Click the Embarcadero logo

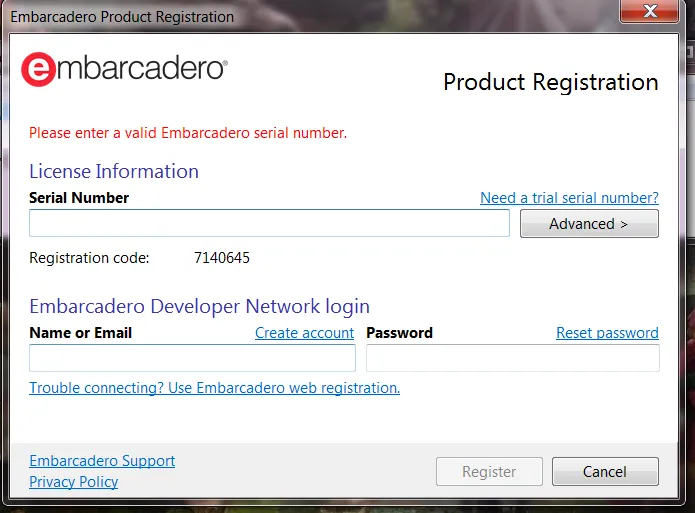124,68
